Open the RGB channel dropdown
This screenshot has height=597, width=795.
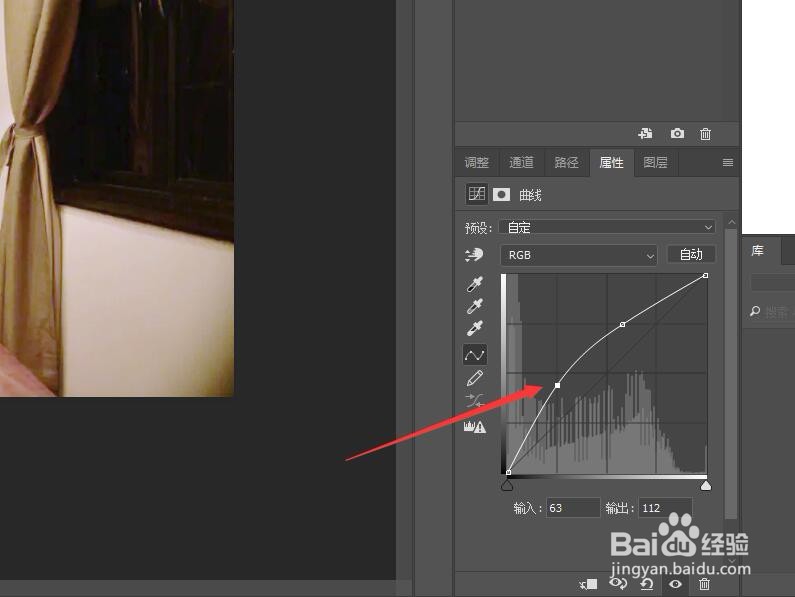(x=579, y=255)
